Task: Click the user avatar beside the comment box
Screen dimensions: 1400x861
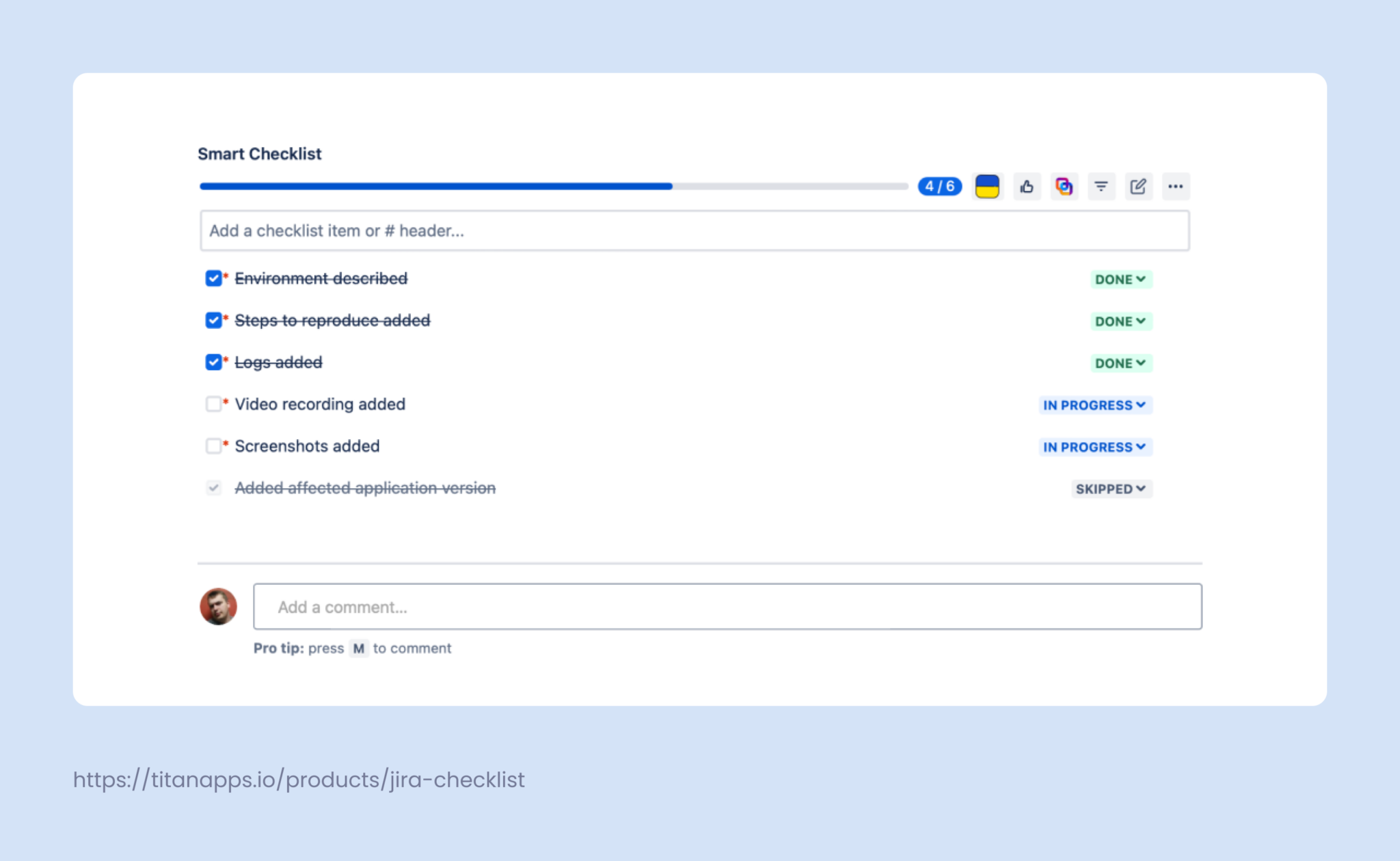Action: pyautogui.click(x=217, y=606)
